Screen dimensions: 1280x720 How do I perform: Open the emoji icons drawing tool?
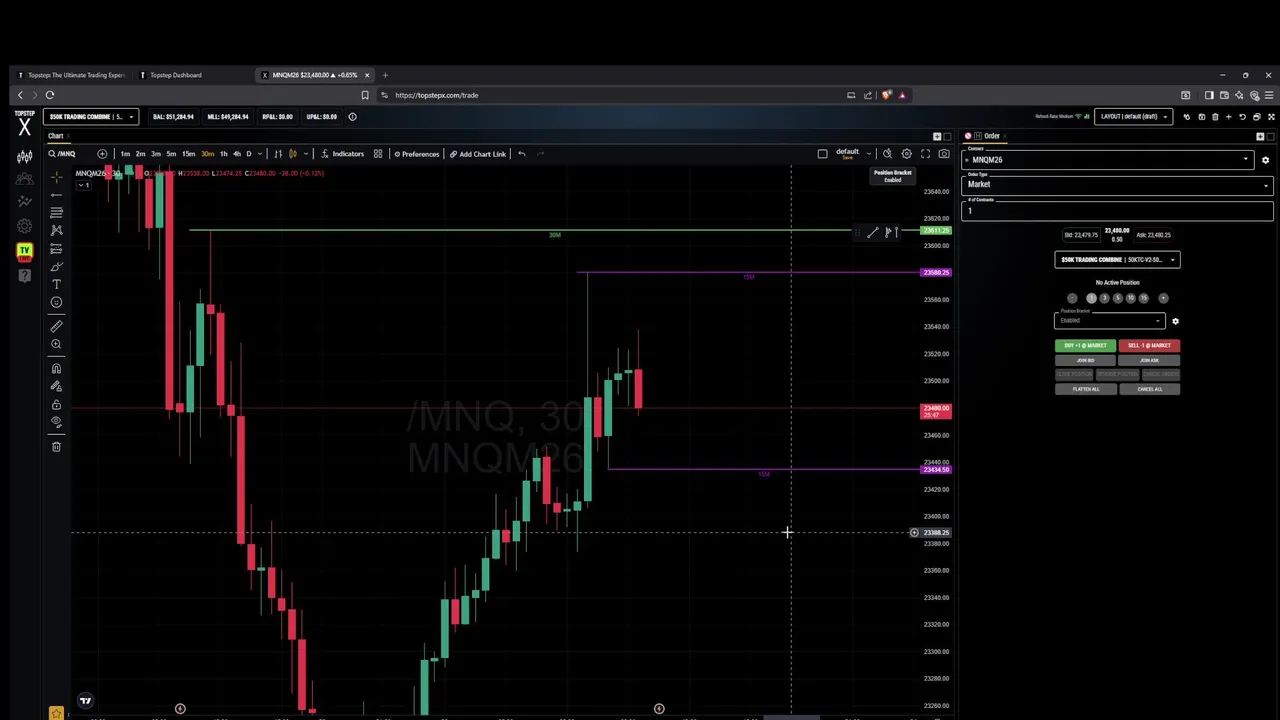tap(56, 302)
